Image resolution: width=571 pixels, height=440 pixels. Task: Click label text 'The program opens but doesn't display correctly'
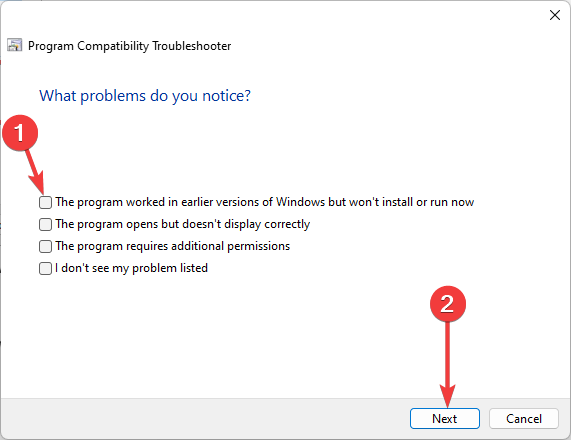182,224
